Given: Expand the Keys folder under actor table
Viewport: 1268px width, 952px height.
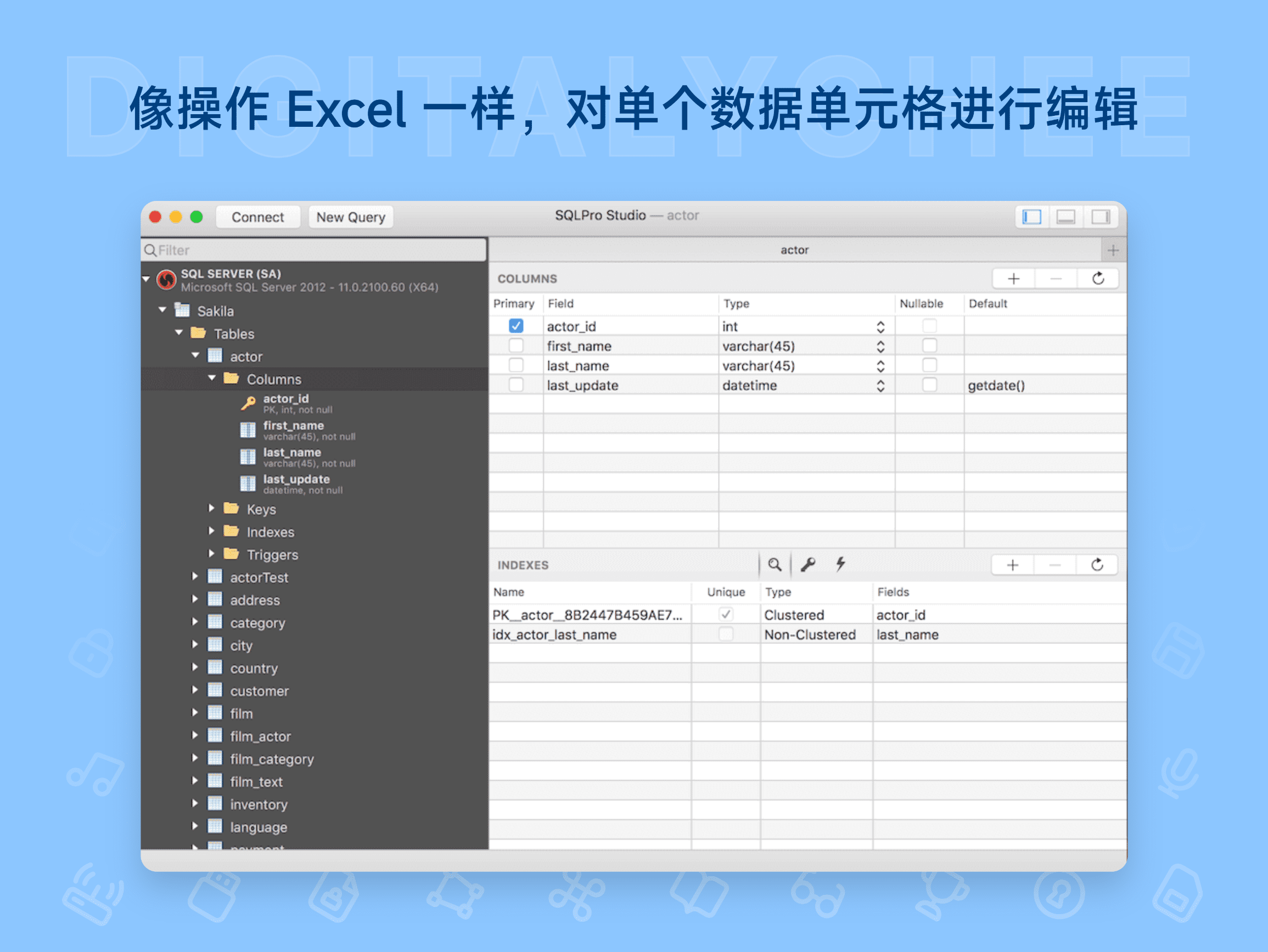Looking at the screenshot, I should pyautogui.click(x=212, y=509).
